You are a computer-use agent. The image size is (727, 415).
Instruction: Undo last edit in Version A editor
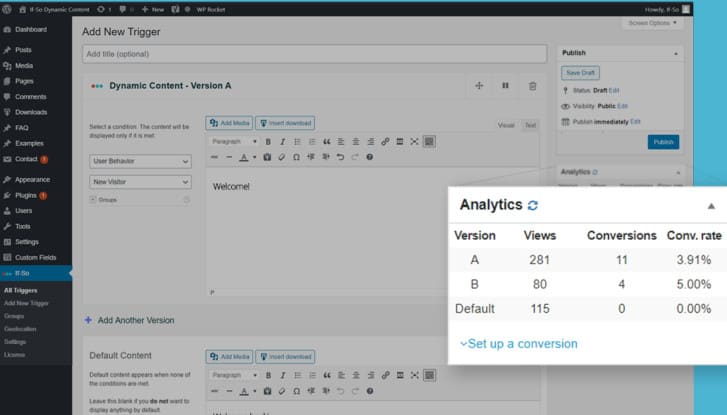point(340,157)
